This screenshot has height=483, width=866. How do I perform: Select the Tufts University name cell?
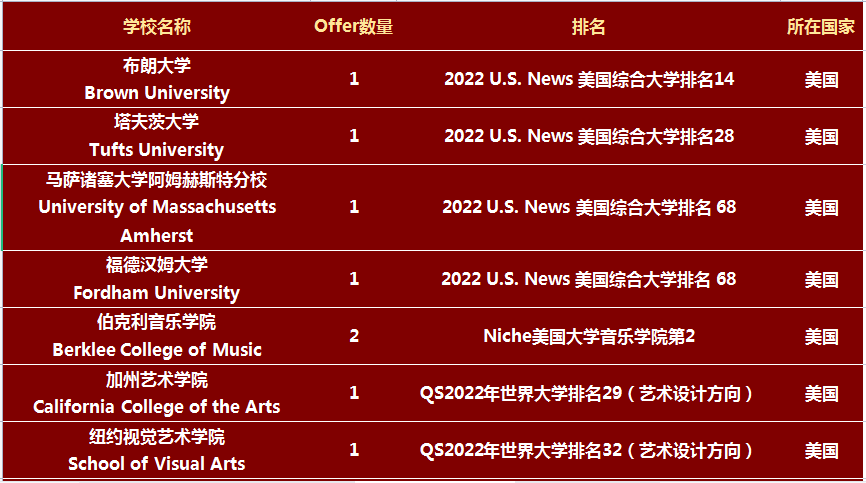coord(157,136)
